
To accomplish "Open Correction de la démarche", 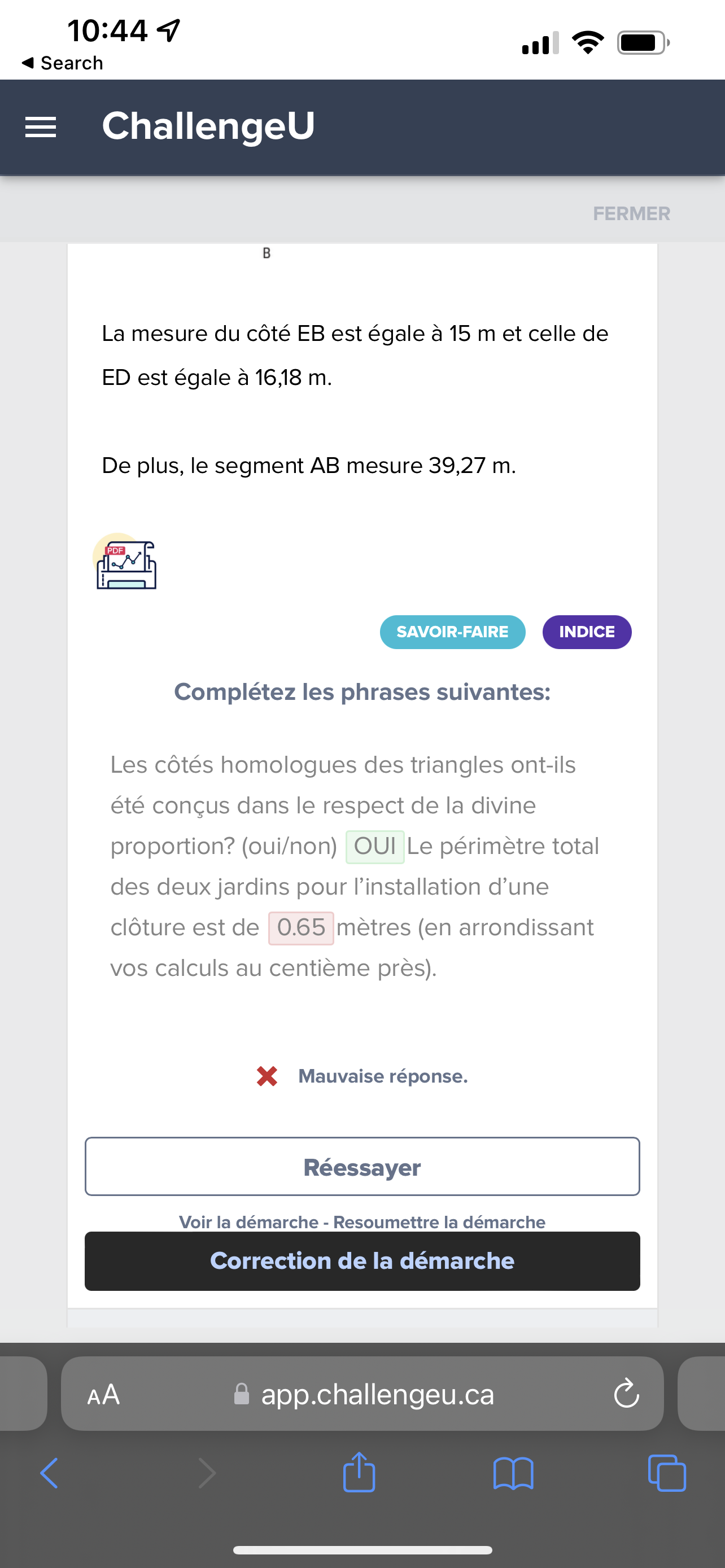I will 362,1261.
